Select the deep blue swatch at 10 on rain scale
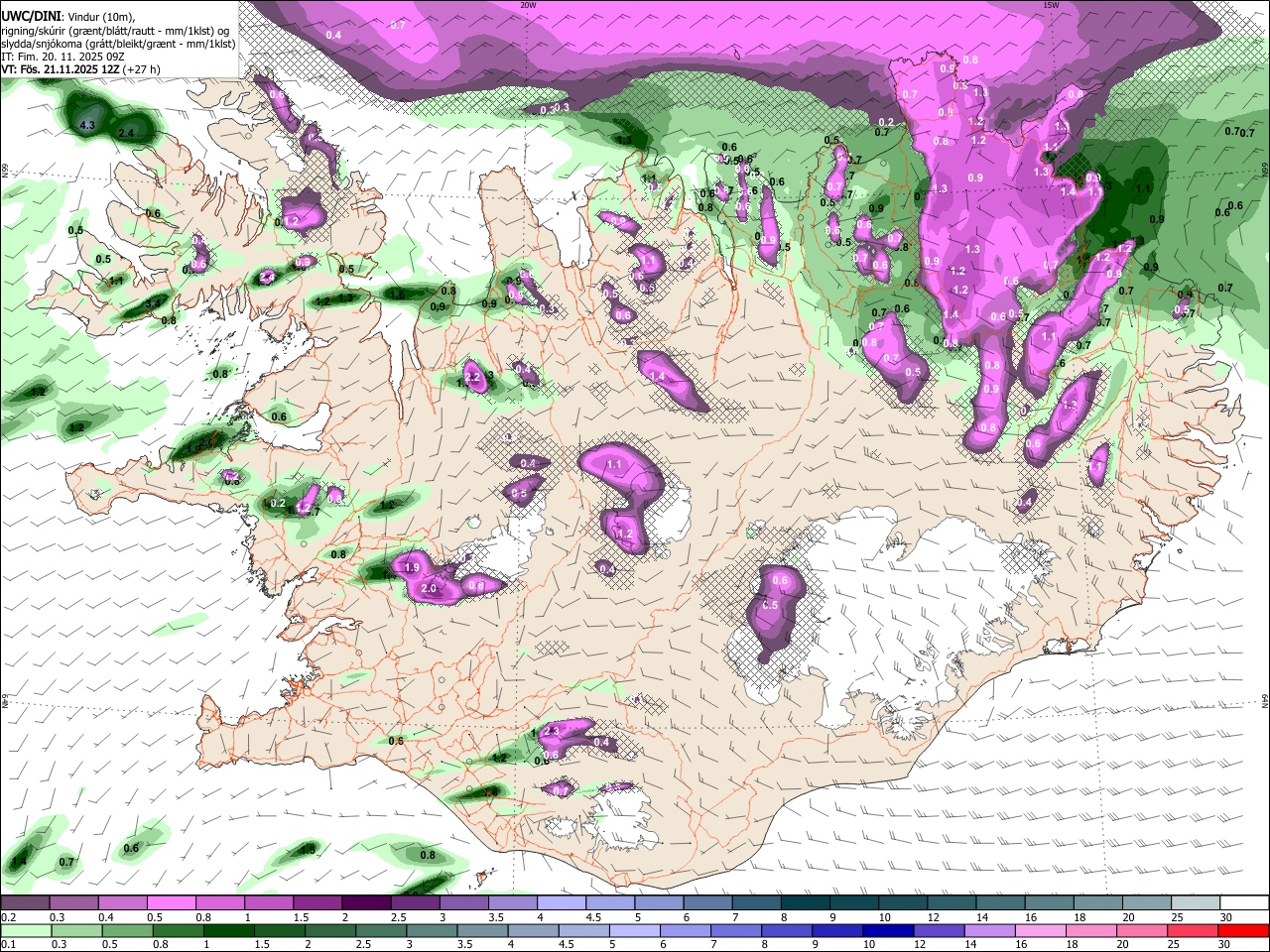1270x952 pixels. (887, 930)
